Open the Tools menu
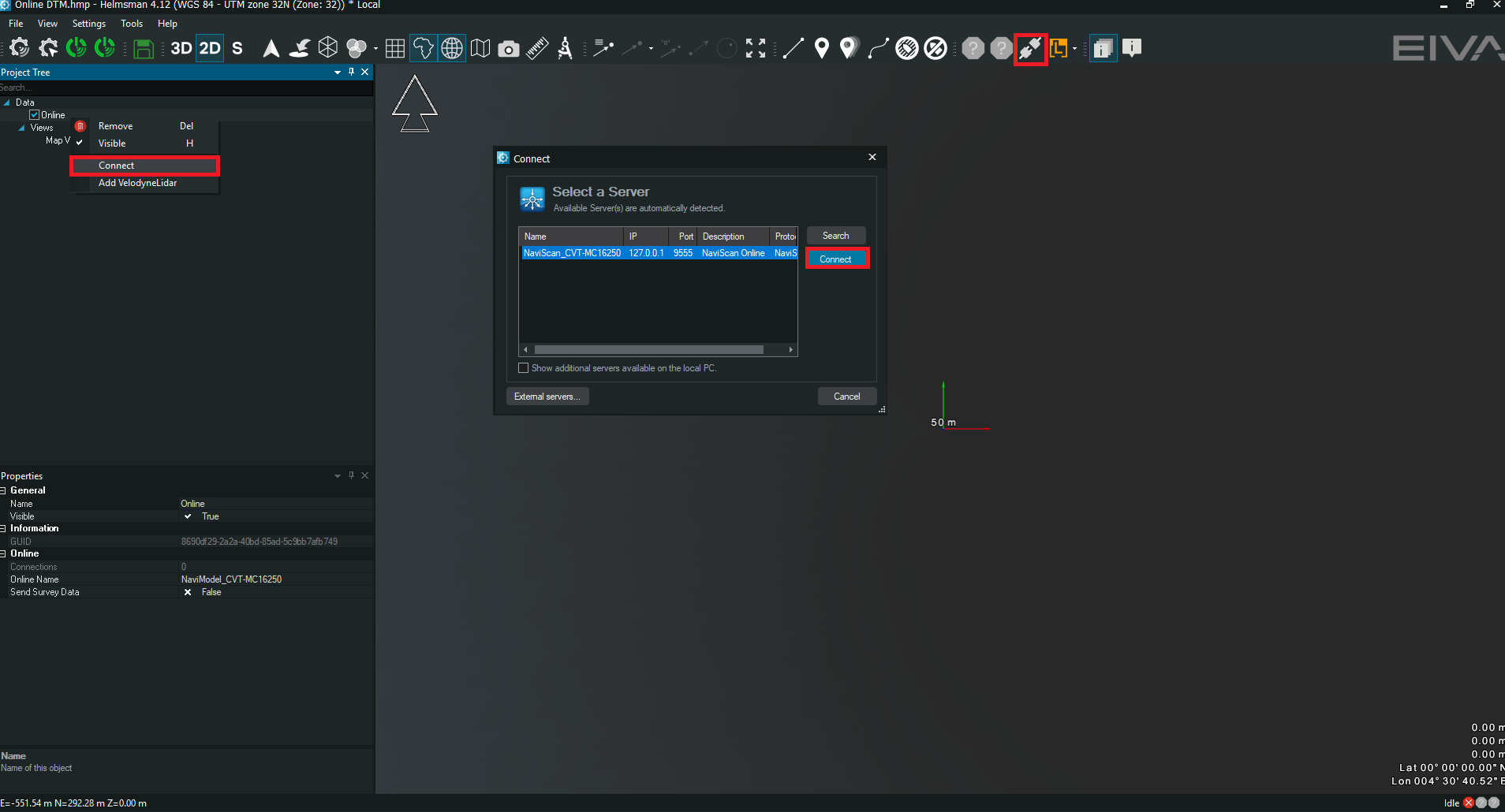Viewport: 1505px width, 812px height. [x=132, y=24]
